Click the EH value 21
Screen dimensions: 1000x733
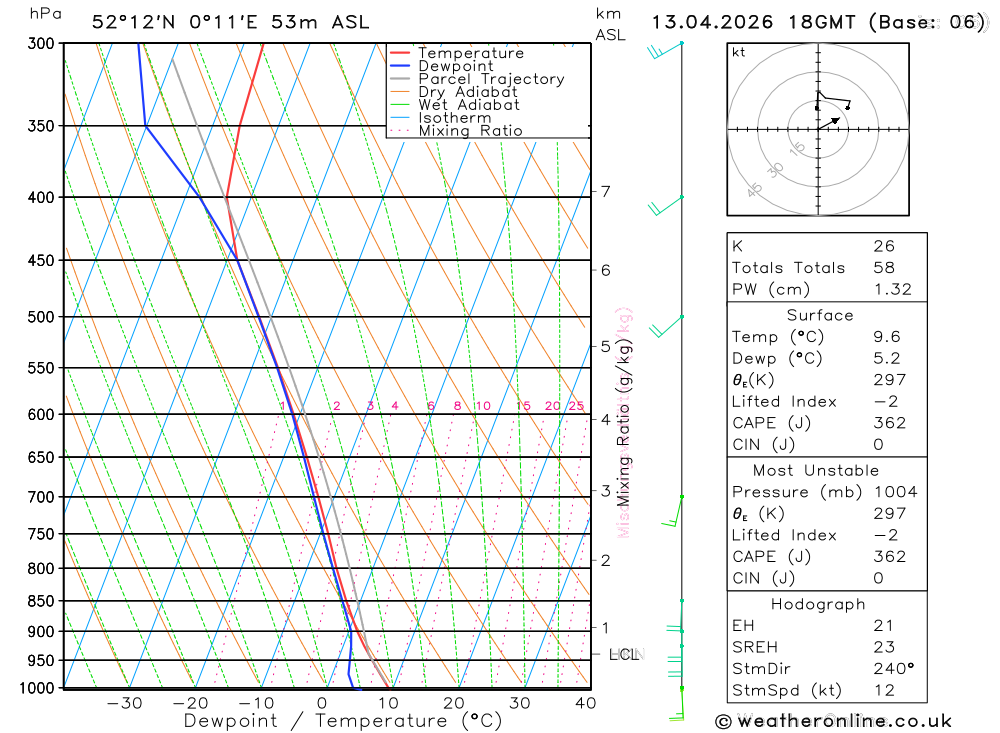pyautogui.click(x=883, y=626)
